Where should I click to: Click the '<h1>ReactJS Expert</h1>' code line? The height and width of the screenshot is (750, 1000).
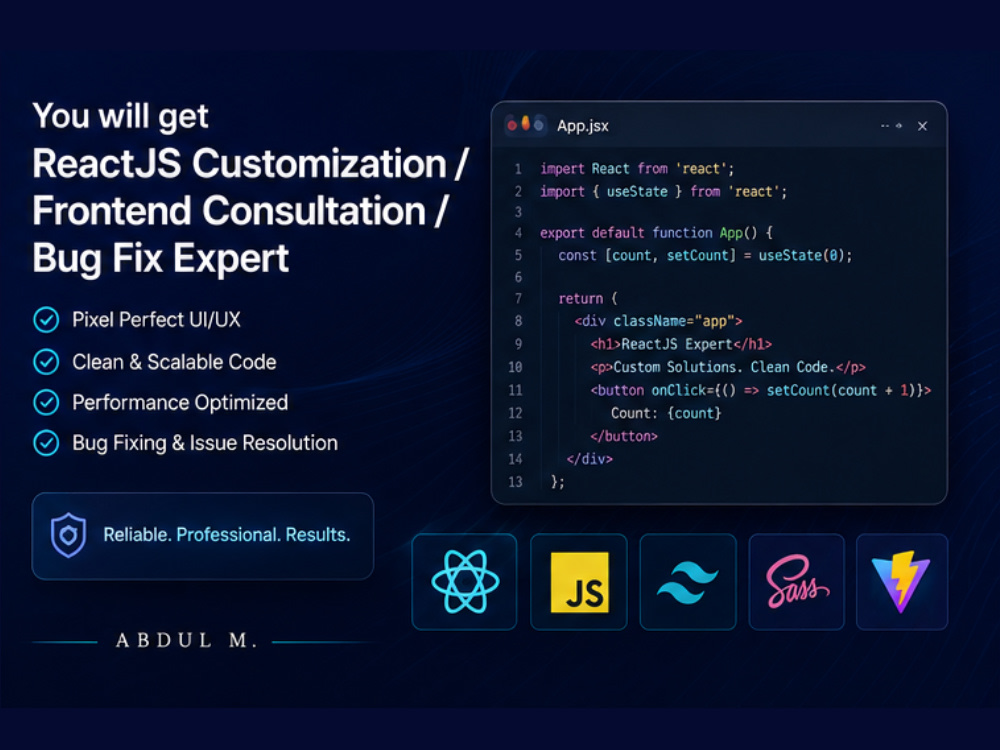pos(681,344)
